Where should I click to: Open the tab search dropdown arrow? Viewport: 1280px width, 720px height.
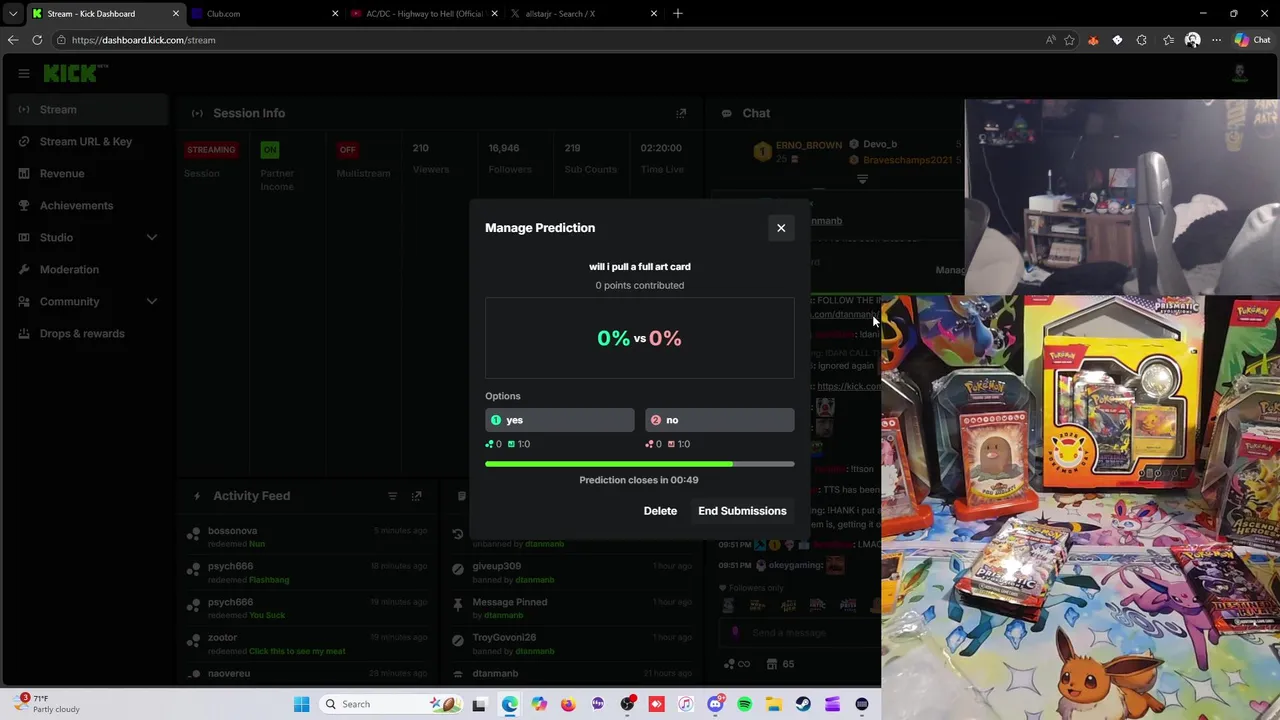12,14
